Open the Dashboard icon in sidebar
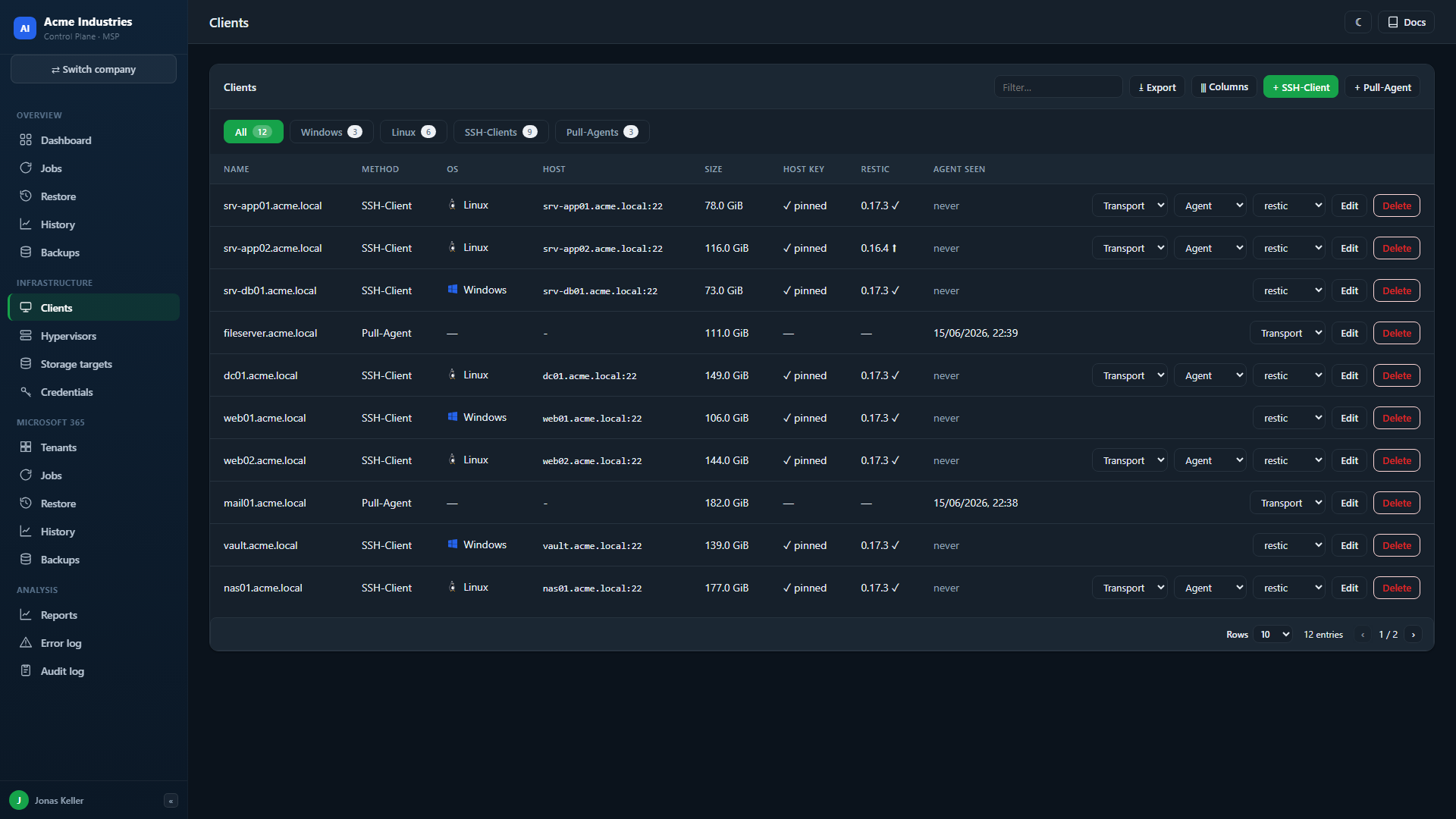The image size is (1456, 819). tap(26, 140)
